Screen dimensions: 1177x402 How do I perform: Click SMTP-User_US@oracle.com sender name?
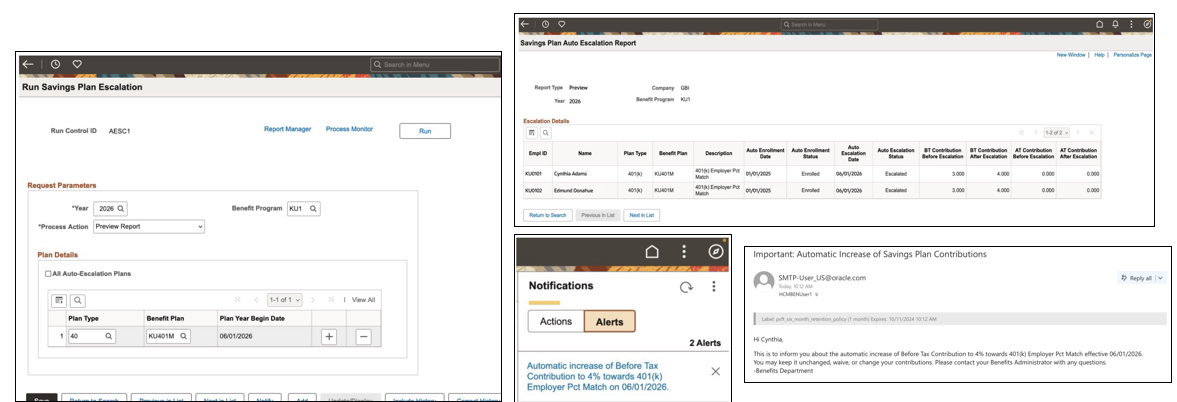coord(822,277)
